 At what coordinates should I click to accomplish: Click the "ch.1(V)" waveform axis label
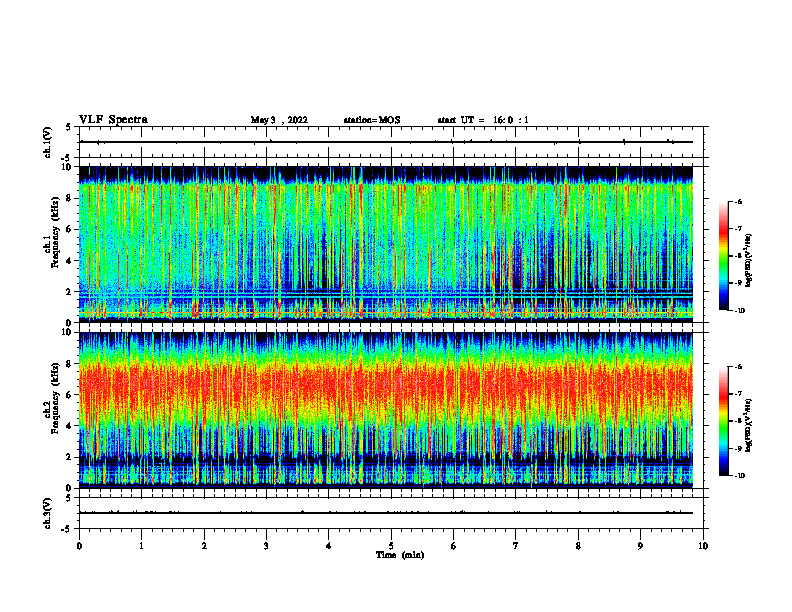coord(47,142)
